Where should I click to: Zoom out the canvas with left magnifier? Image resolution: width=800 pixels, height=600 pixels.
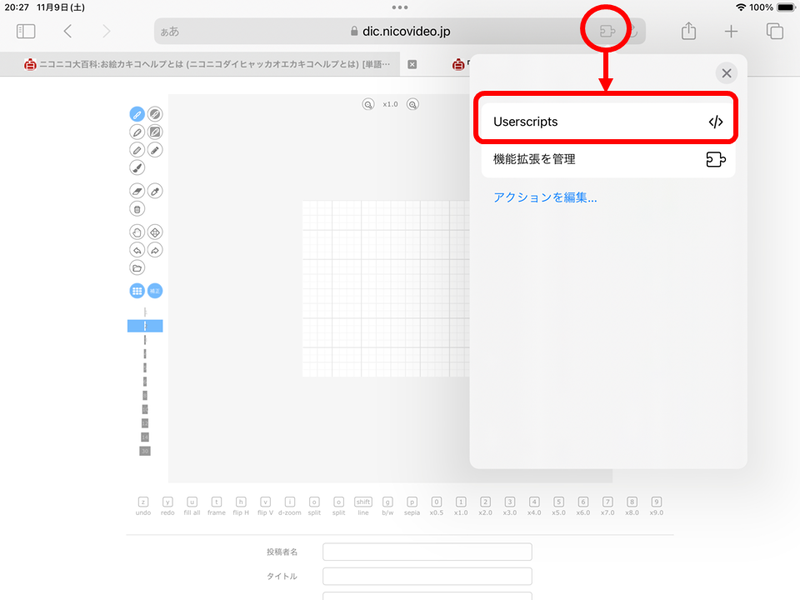click(368, 104)
